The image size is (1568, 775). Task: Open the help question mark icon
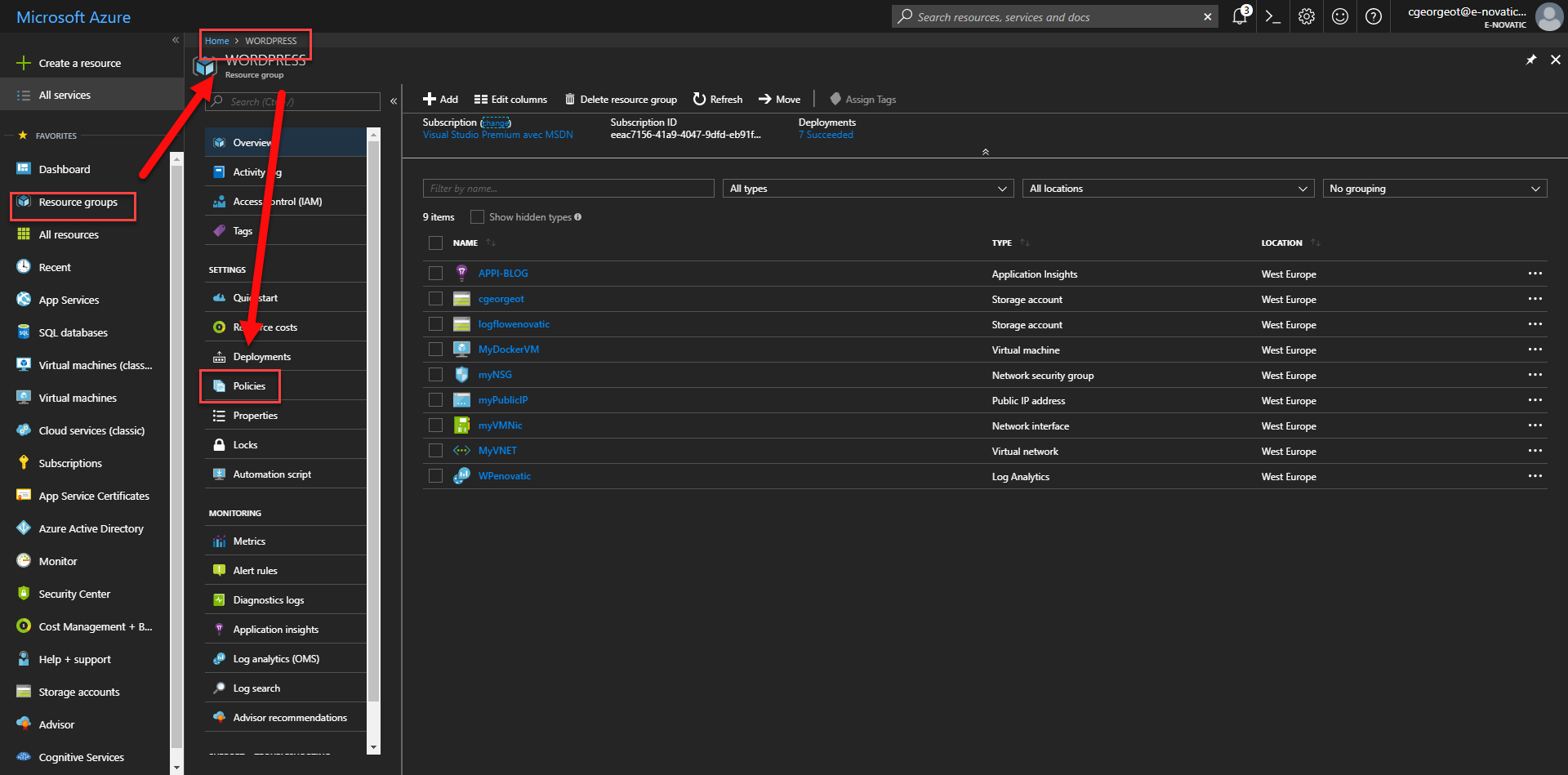click(x=1374, y=16)
